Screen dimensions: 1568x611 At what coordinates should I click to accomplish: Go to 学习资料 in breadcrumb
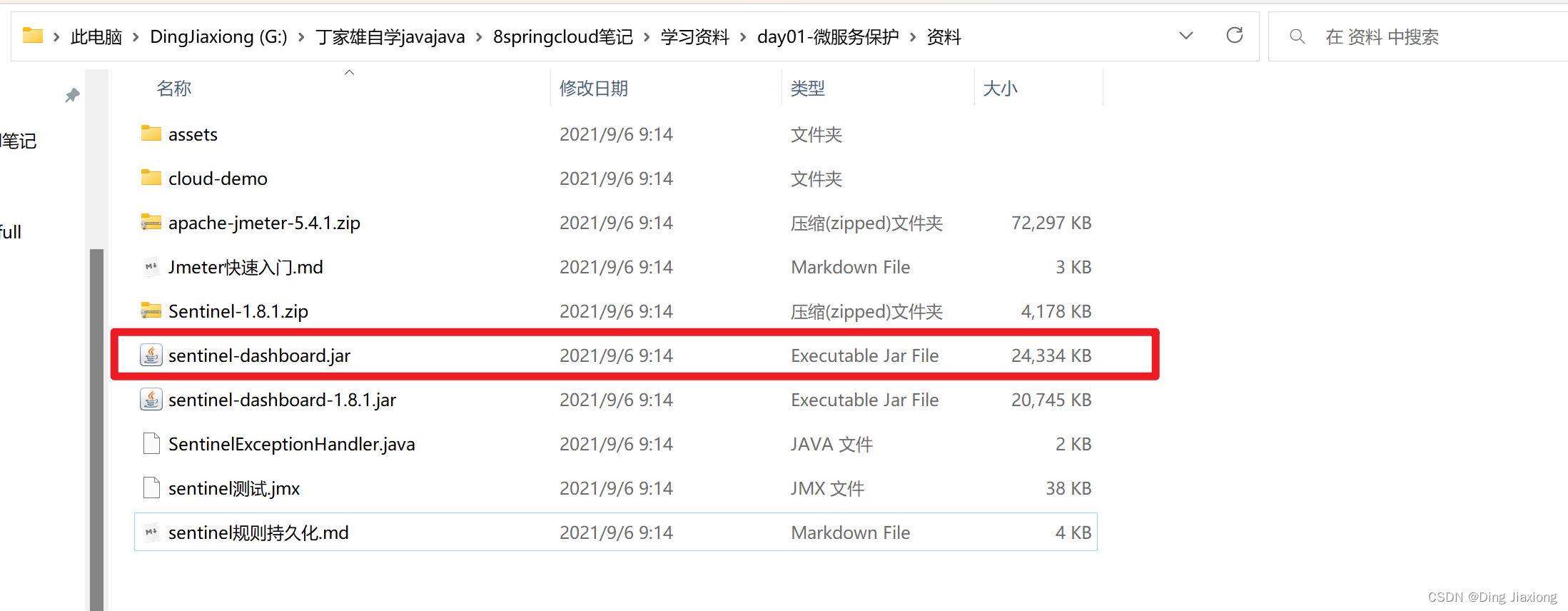[695, 36]
